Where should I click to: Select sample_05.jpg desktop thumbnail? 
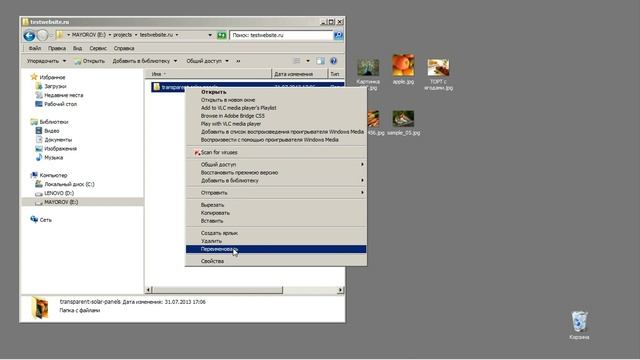click(403, 122)
